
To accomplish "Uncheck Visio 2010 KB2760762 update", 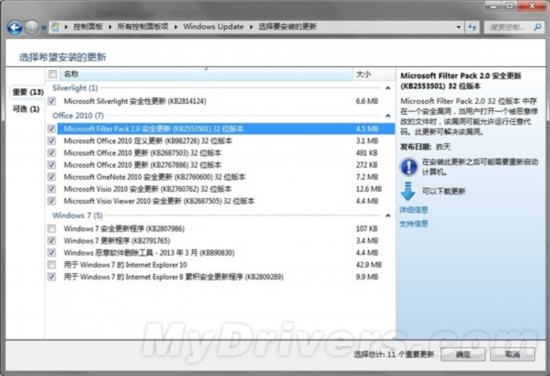I will [x=52, y=189].
